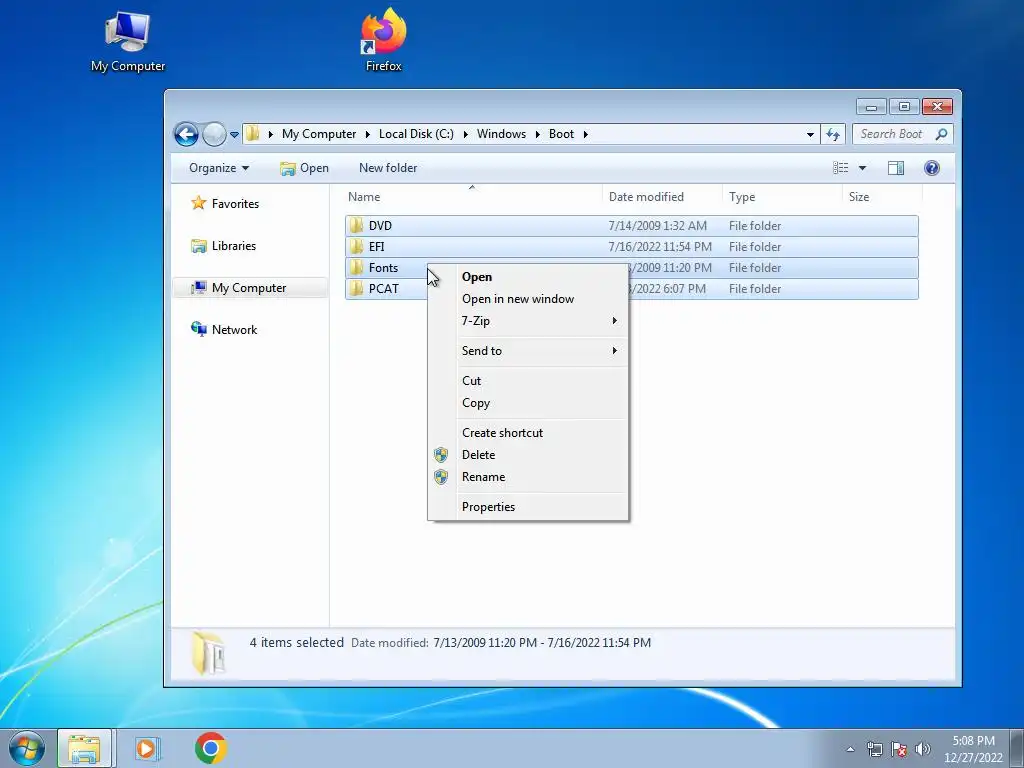Click the My Computer breadcrumb segment
Image resolution: width=1024 pixels, height=768 pixels.
tap(319, 134)
